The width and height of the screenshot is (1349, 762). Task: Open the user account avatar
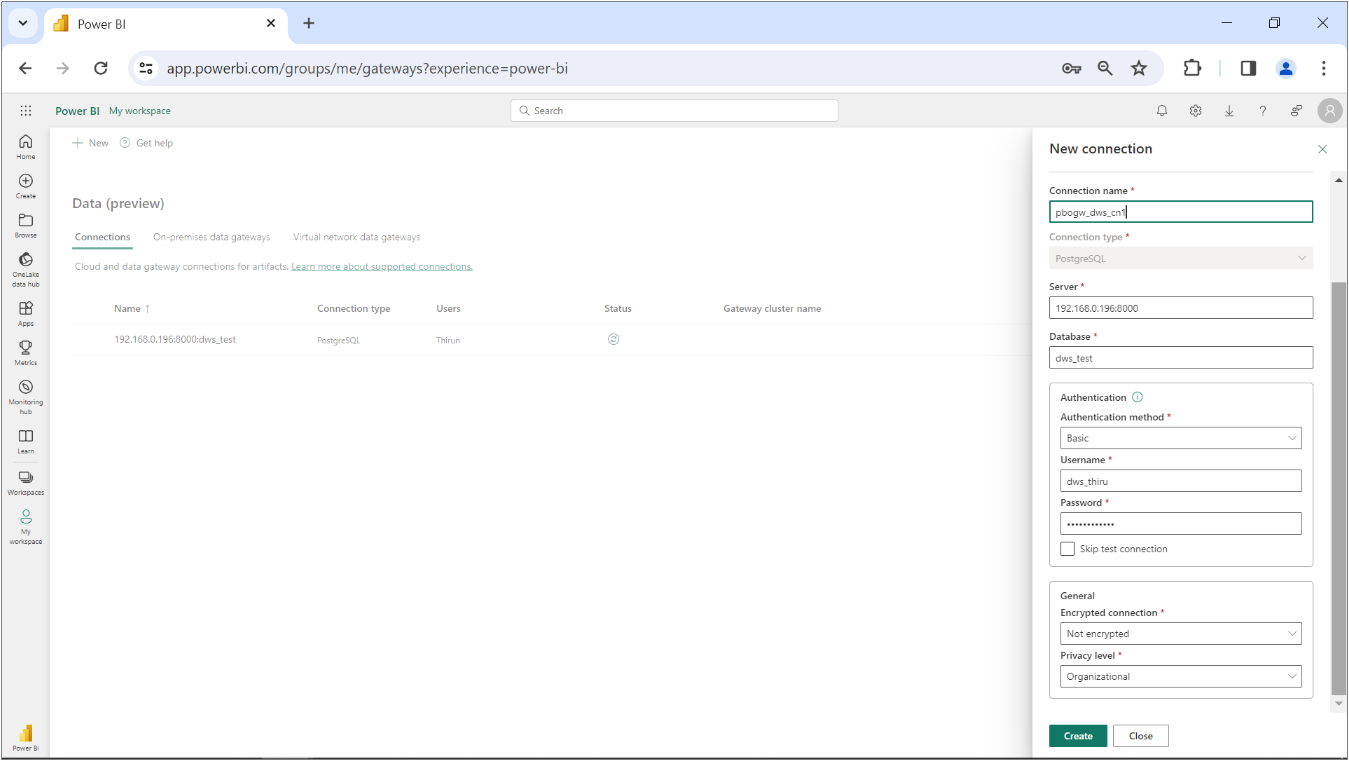(x=1329, y=111)
